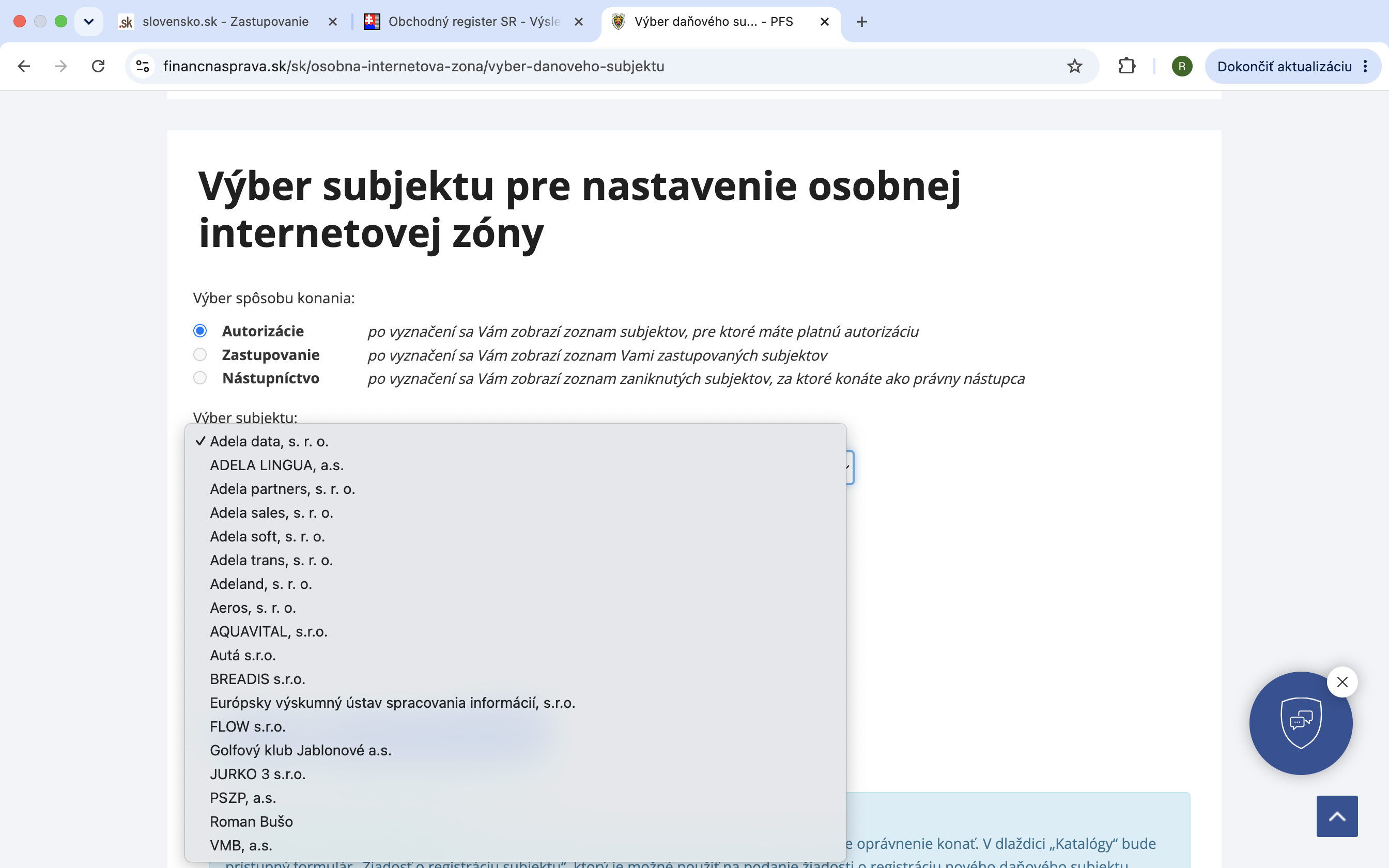Open the Chrome profile avatar R
Screen dimensions: 1389x868
click(1182, 67)
